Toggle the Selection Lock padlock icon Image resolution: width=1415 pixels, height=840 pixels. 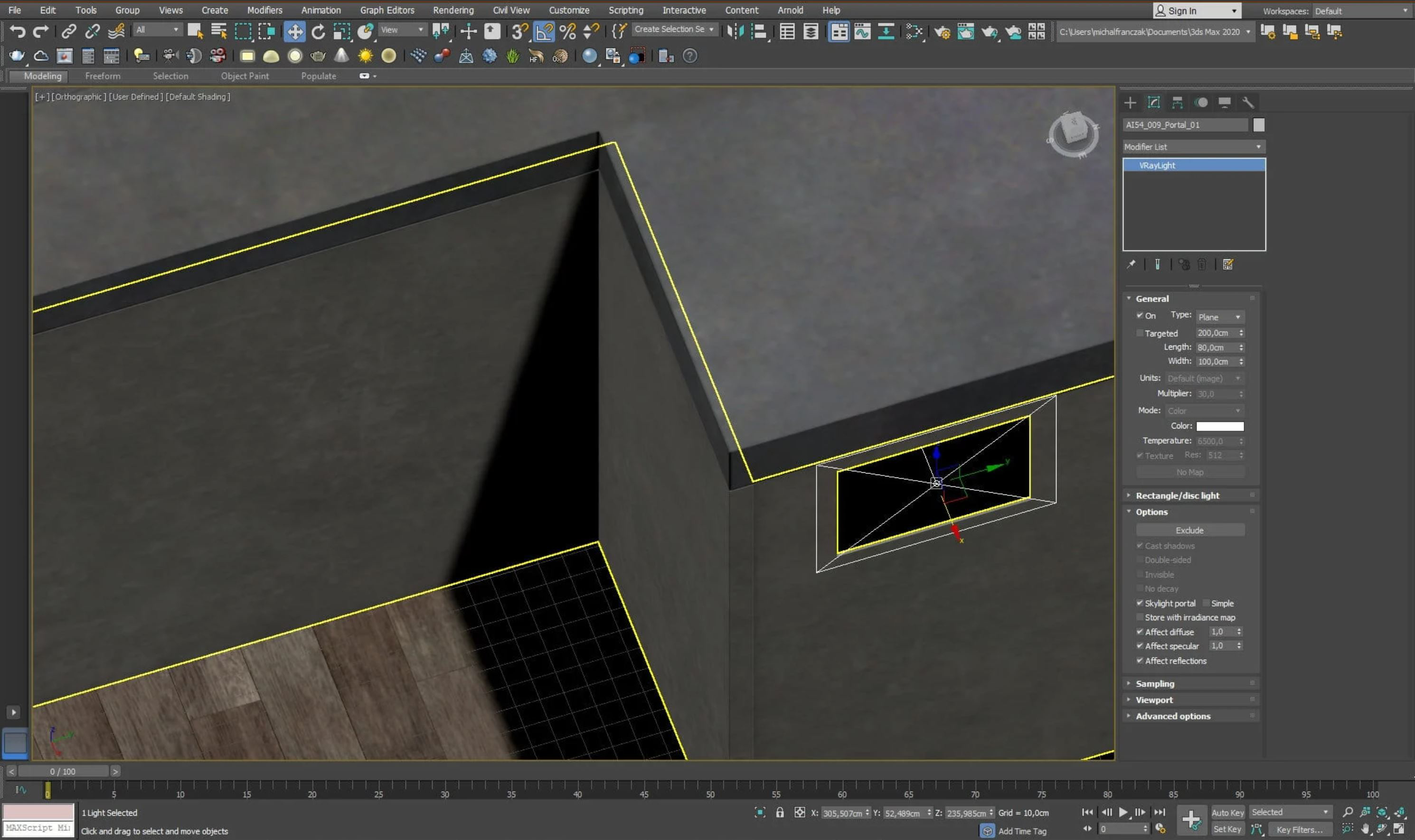click(780, 813)
